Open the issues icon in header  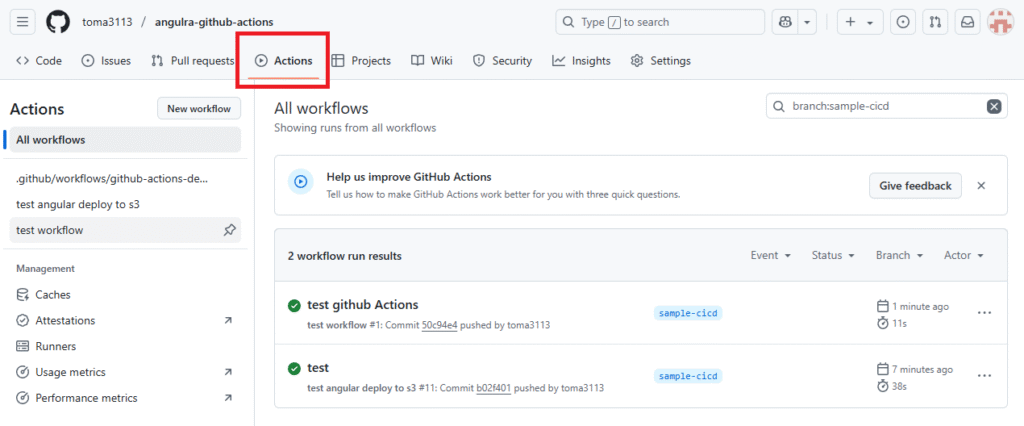(903, 22)
